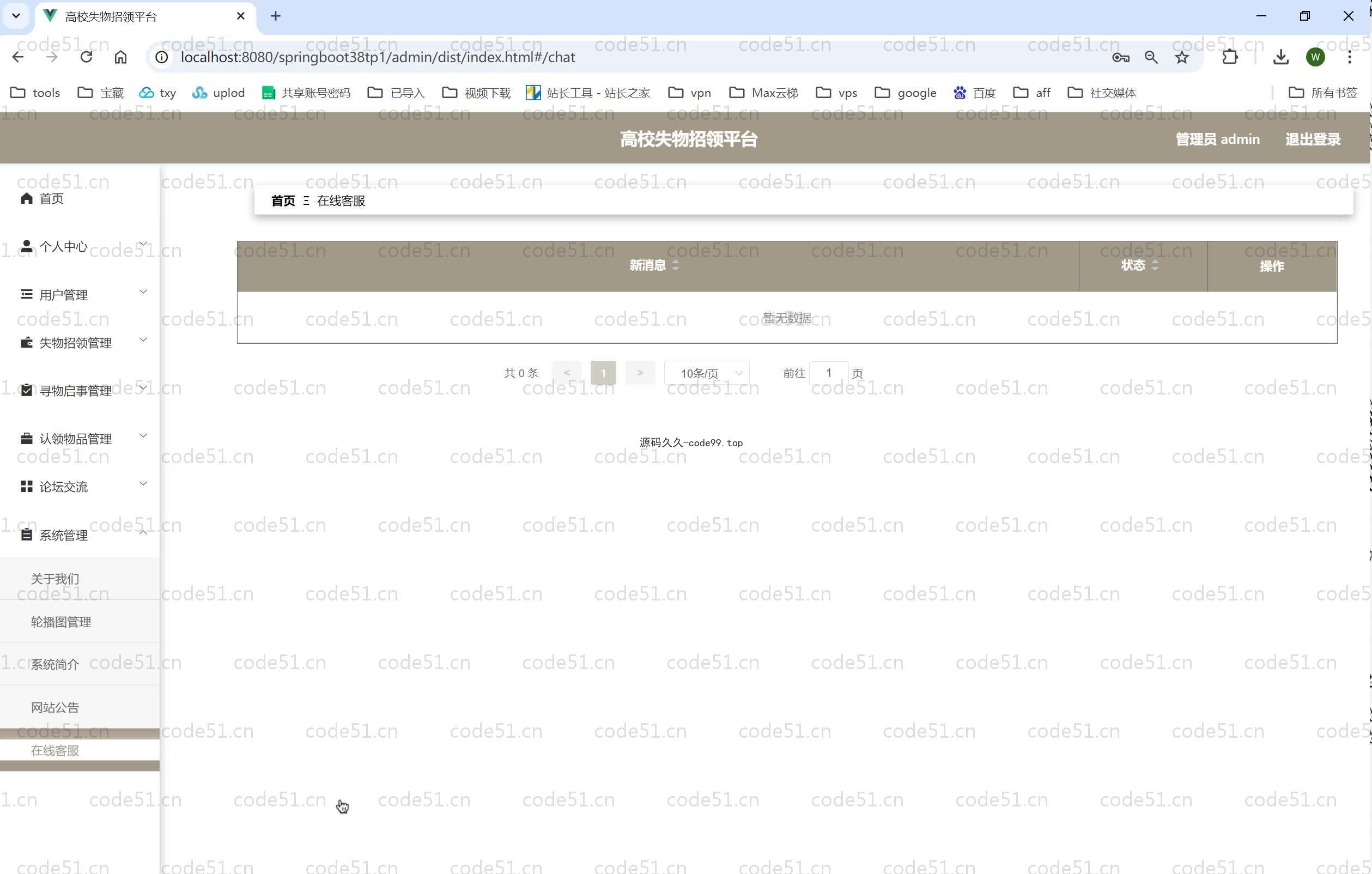Open the 视频下载 bookmarks folder
Image resolution: width=1372 pixels, height=874 pixels.
pos(476,92)
